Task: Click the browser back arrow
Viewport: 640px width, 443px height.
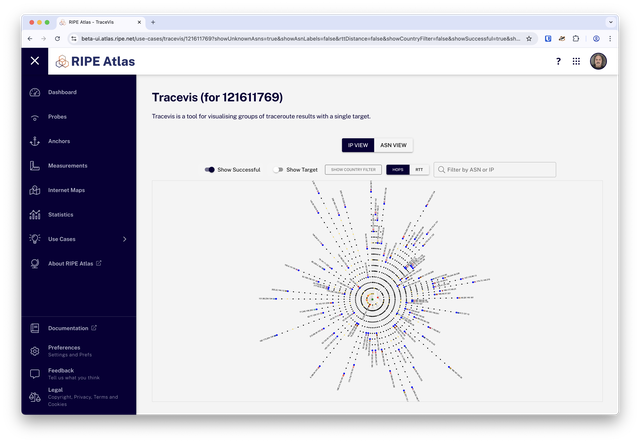Action: pyautogui.click(x=30, y=38)
